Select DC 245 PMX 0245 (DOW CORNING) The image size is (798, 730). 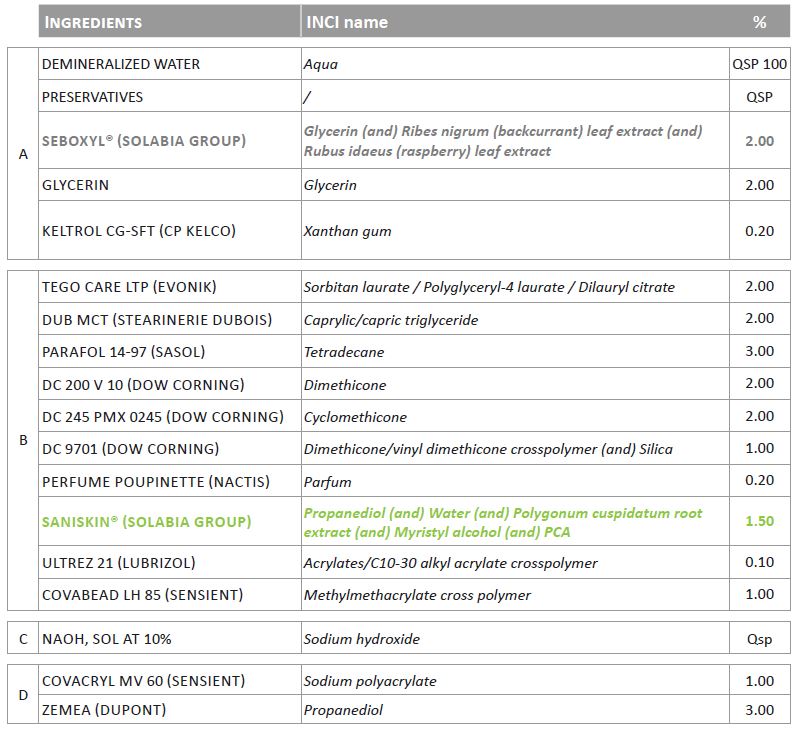[x=163, y=417]
